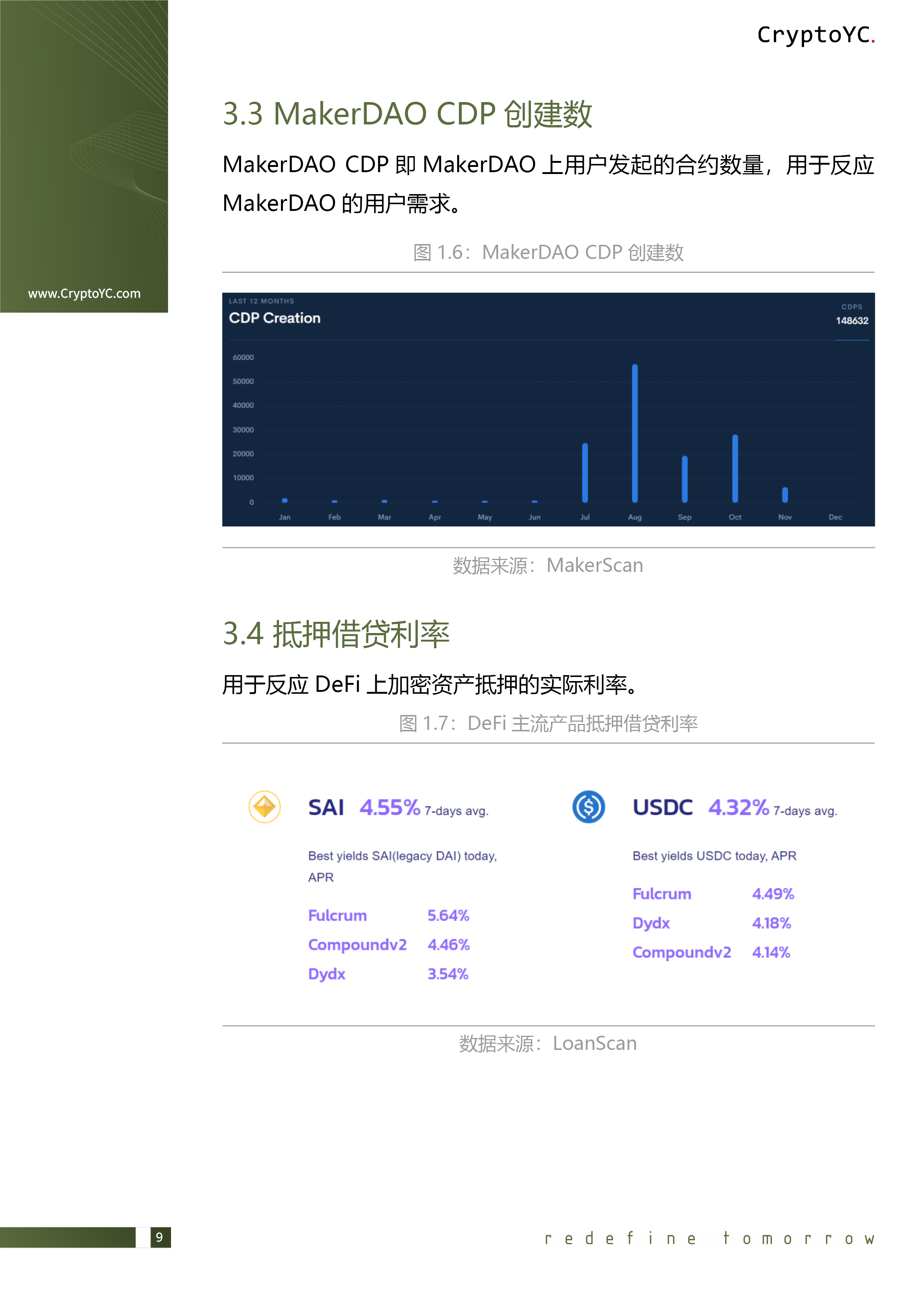The image size is (924, 1307).
Task: Click the '4.14%' Compoundv2 USDC rate
Action: [771, 952]
